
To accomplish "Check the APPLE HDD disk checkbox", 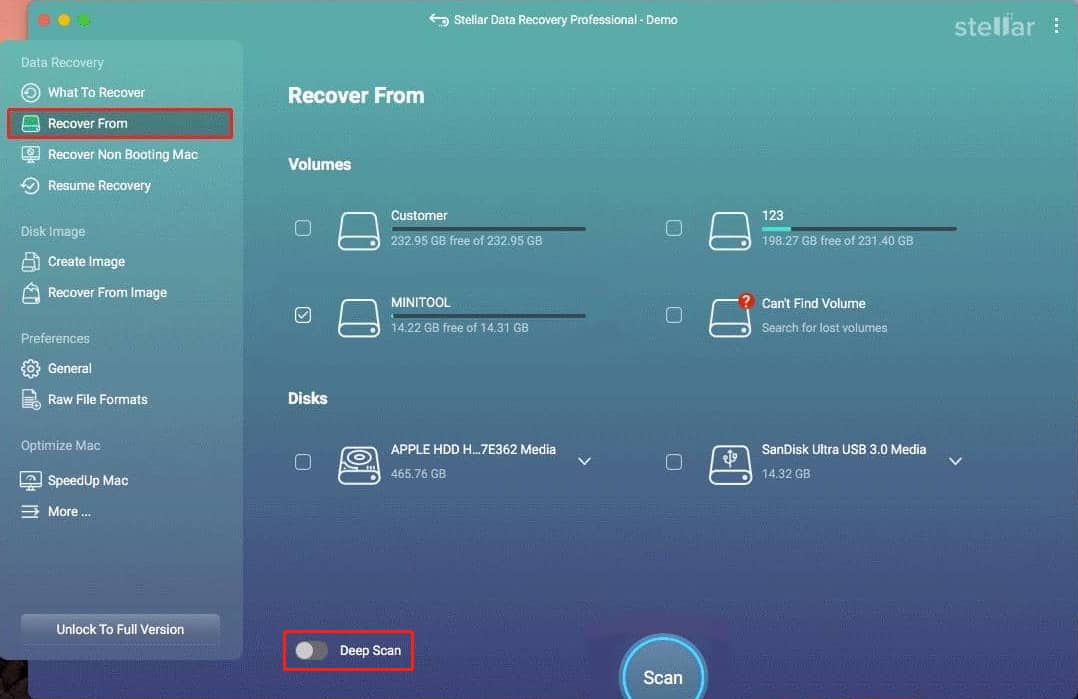I will tap(302, 462).
